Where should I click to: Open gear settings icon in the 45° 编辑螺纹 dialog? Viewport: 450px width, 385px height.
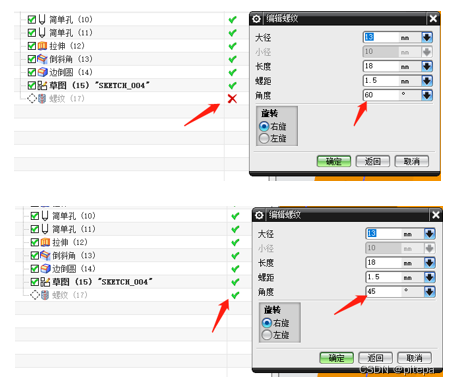[x=259, y=215]
